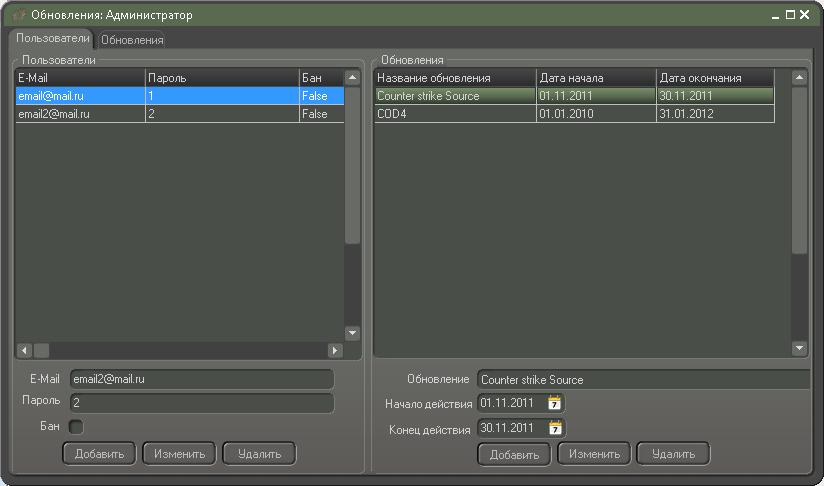
Task: Click Изменить button under users form
Action: click(179, 454)
